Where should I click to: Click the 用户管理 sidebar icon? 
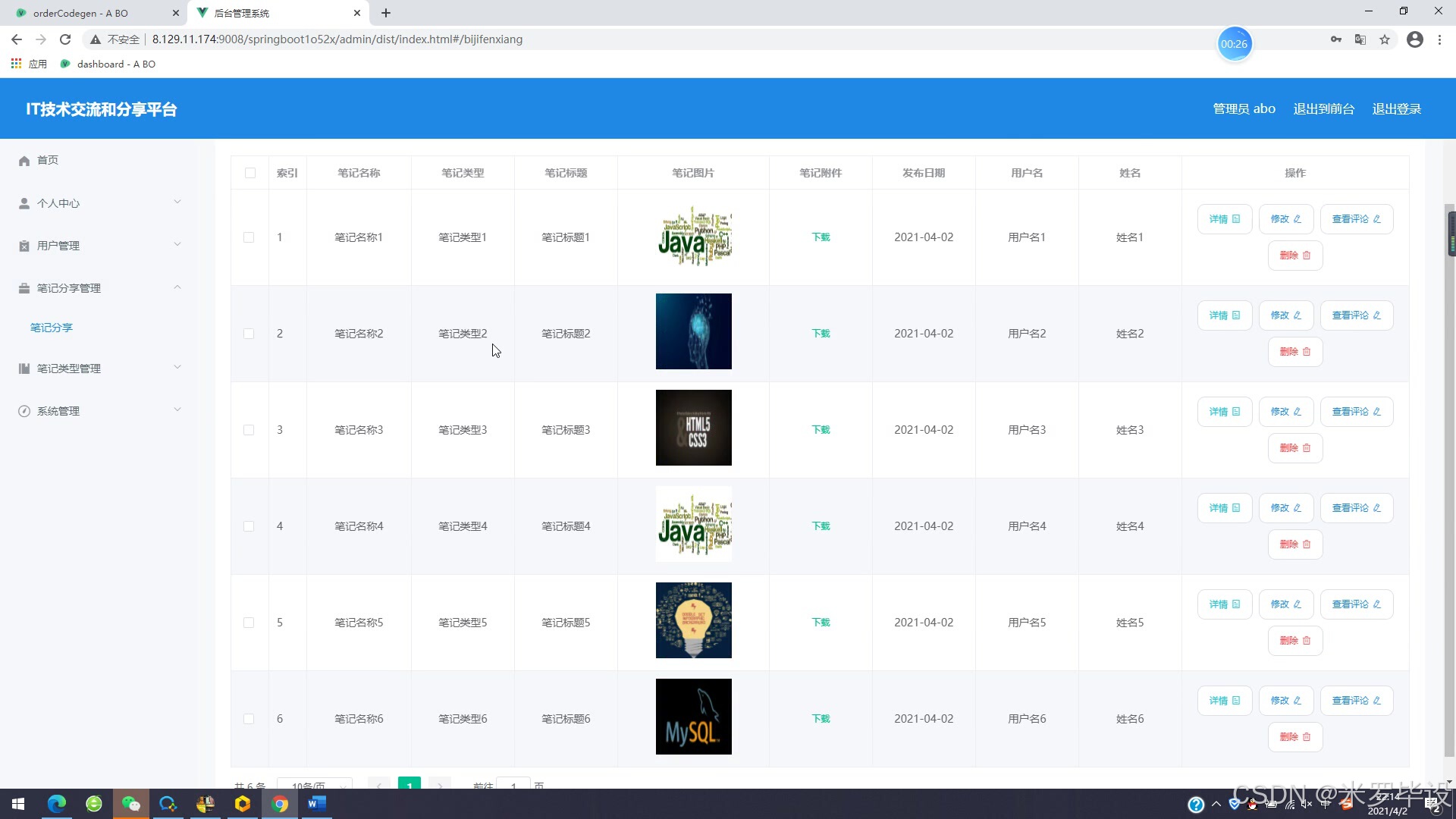[x=24, y=246]
